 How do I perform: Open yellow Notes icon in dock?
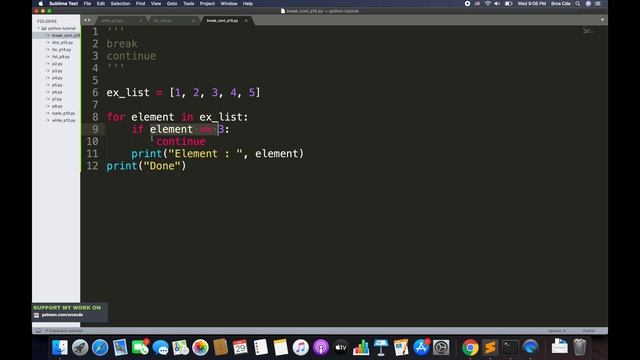coord(280,347)
